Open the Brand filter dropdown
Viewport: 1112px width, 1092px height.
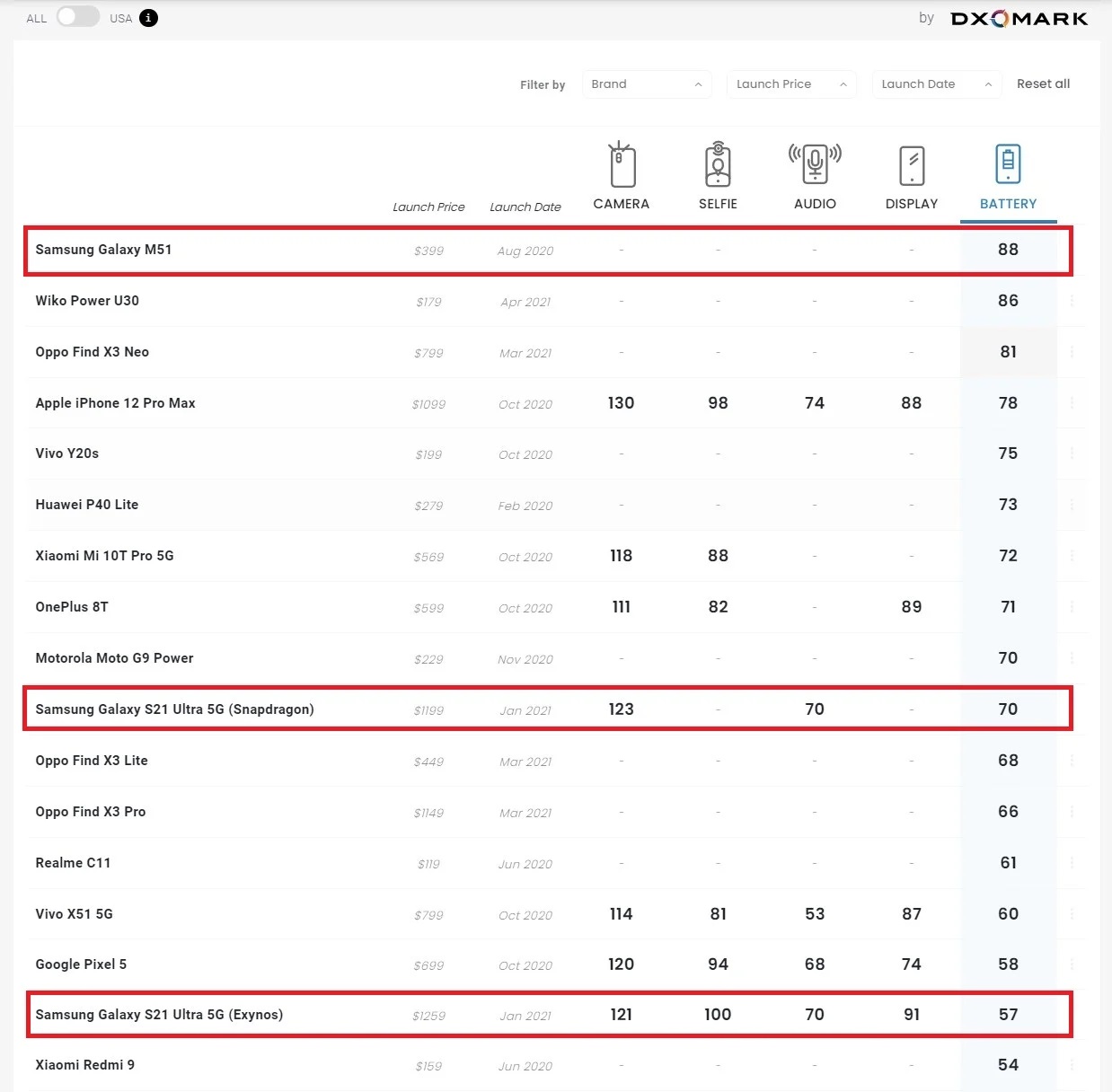point(647,84)
